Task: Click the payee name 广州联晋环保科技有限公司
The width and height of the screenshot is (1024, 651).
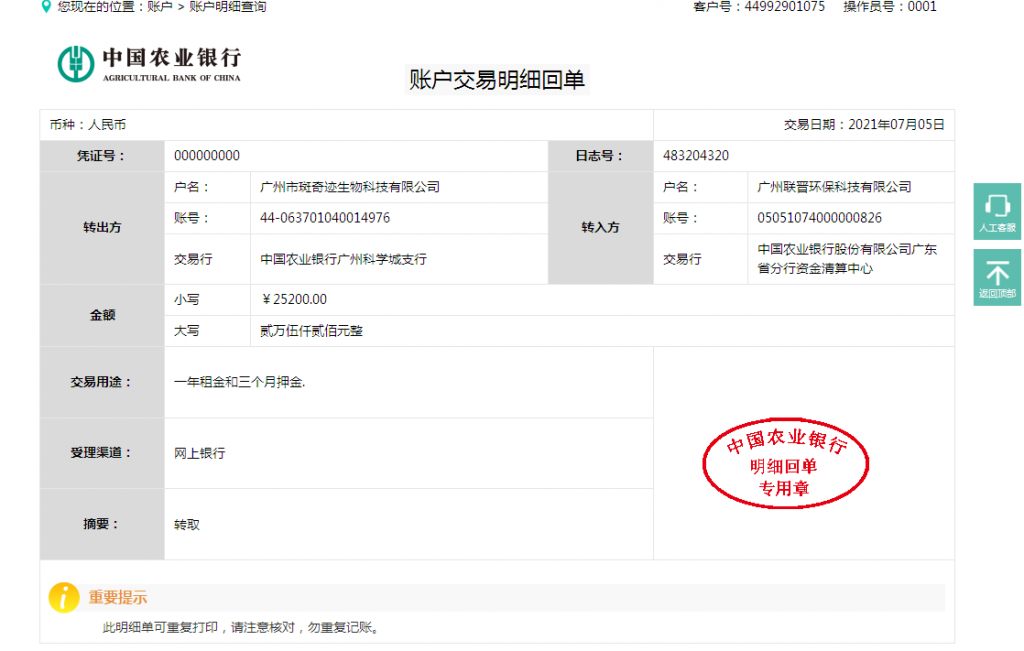Action: [x=835, y=187]
